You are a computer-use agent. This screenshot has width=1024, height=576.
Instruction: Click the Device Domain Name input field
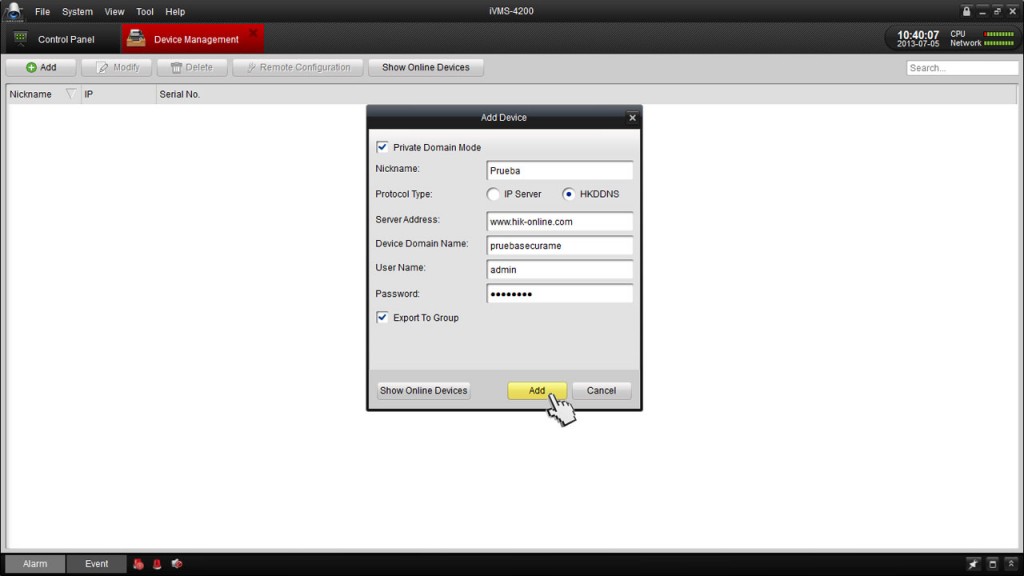(x=560, y=246)
